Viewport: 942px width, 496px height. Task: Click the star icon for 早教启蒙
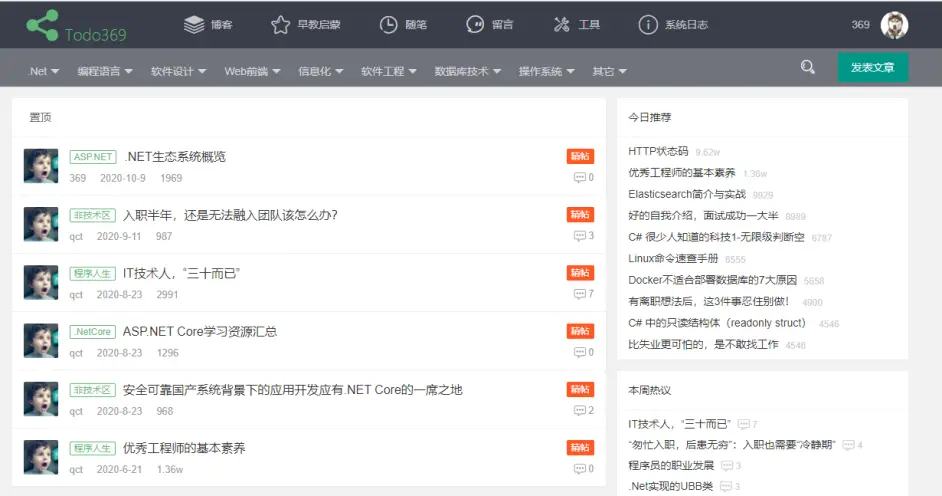click(x=280, y=25)
